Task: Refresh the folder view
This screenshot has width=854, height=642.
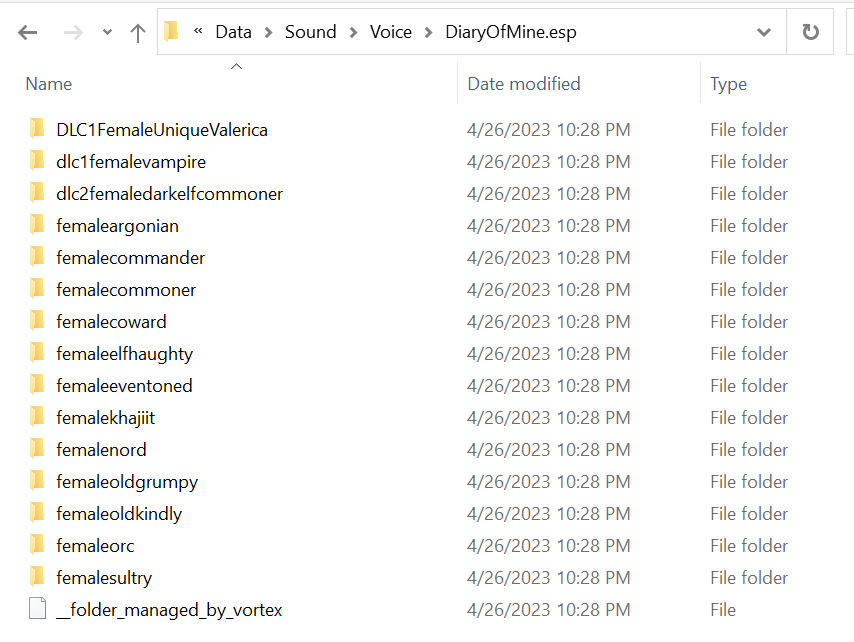Action: coord(810,32)
